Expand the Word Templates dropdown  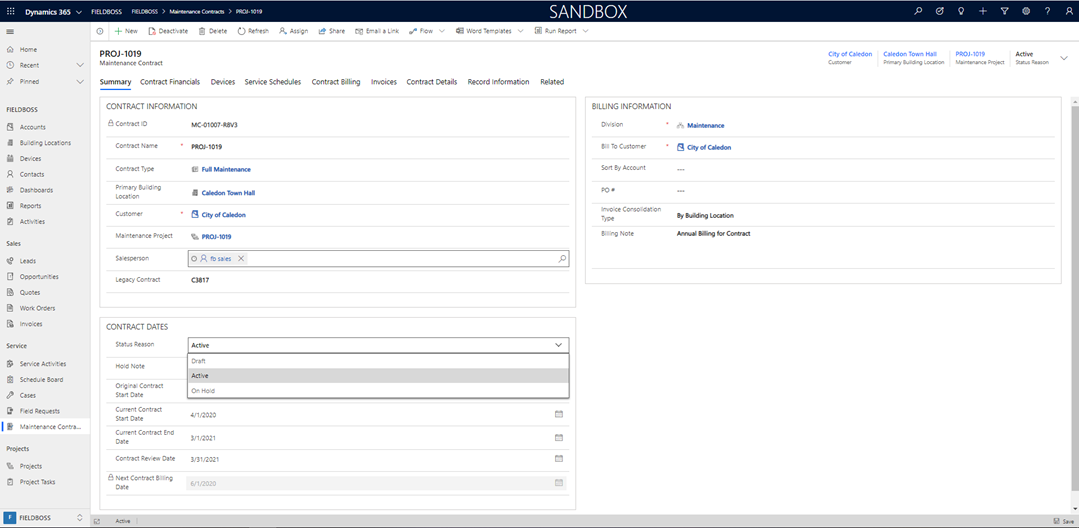click(520, 31)
